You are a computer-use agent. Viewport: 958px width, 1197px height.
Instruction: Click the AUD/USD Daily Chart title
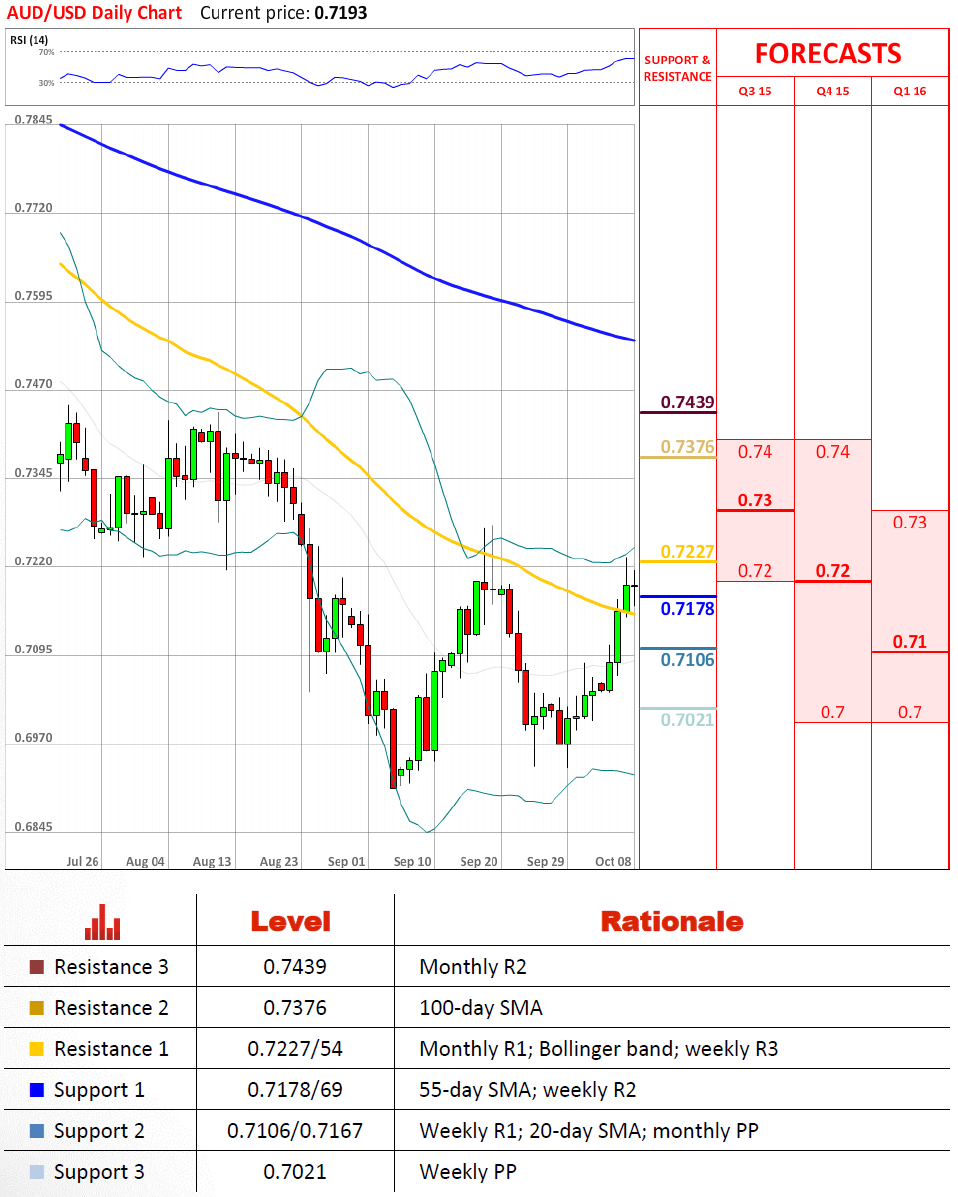click(x=95, y=13)
